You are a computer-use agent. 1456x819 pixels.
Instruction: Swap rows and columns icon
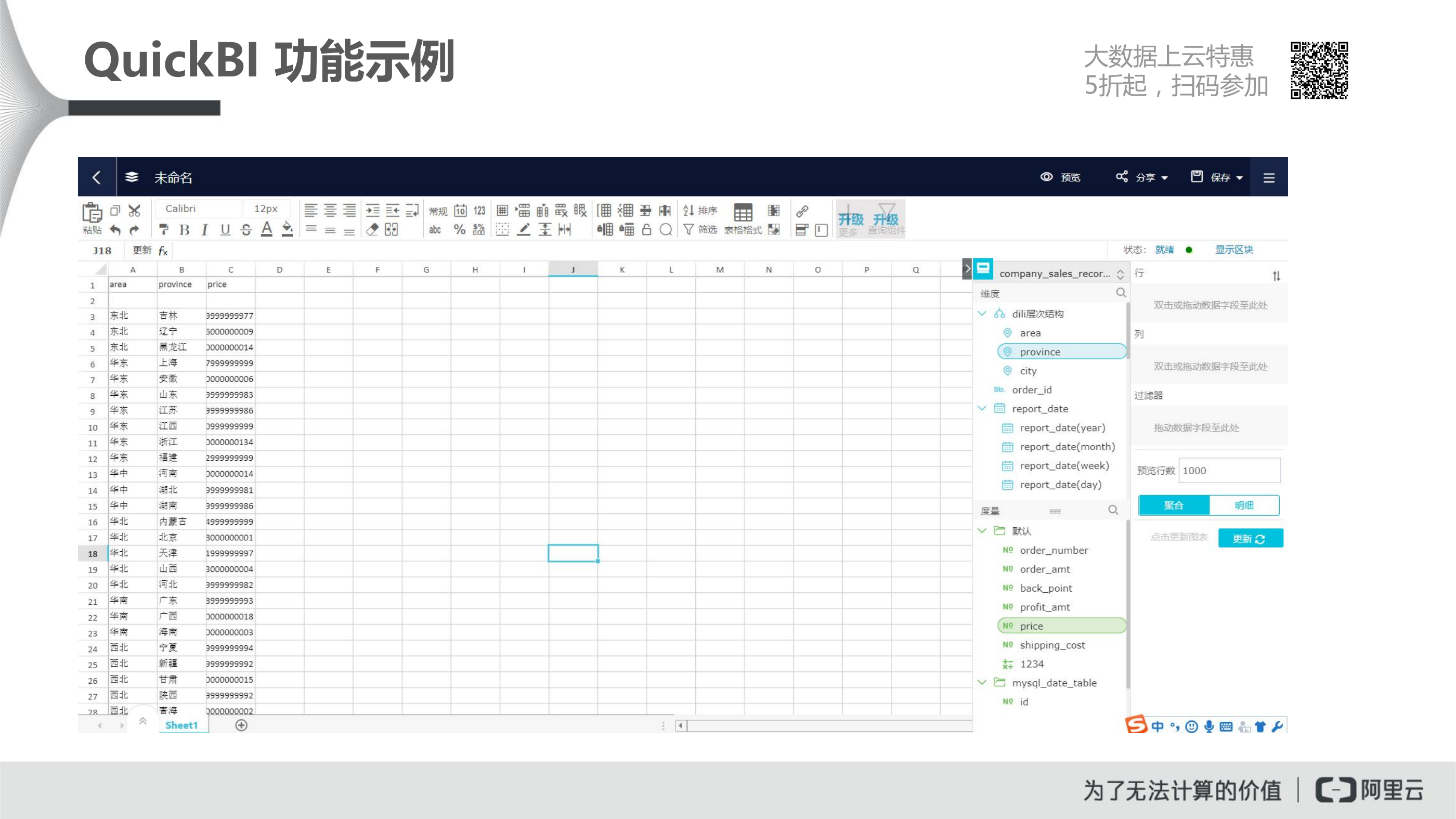pyautogui.click(x=1276, y=276)
